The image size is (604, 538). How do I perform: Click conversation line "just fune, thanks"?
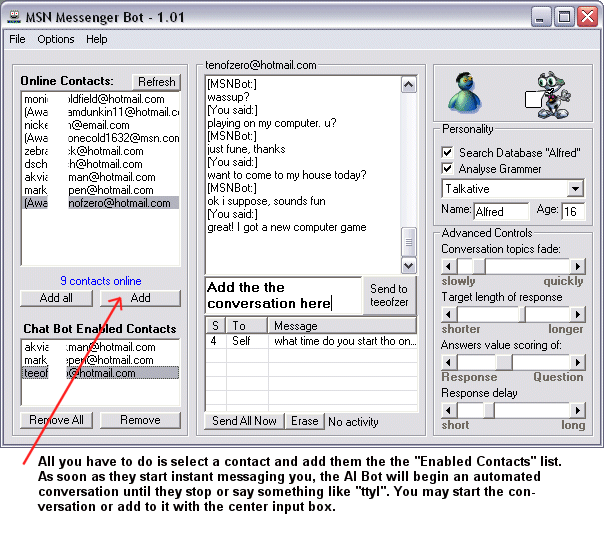click(246, 149)
